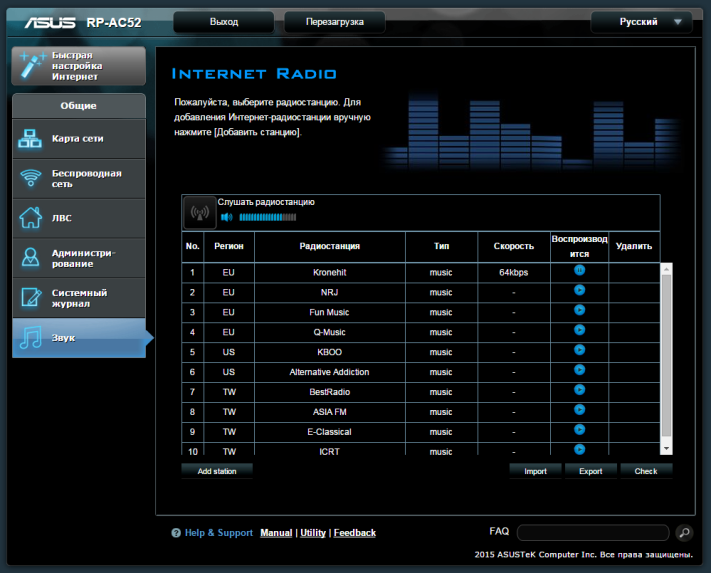Click the Удалить column header

[x=634, y=246]
